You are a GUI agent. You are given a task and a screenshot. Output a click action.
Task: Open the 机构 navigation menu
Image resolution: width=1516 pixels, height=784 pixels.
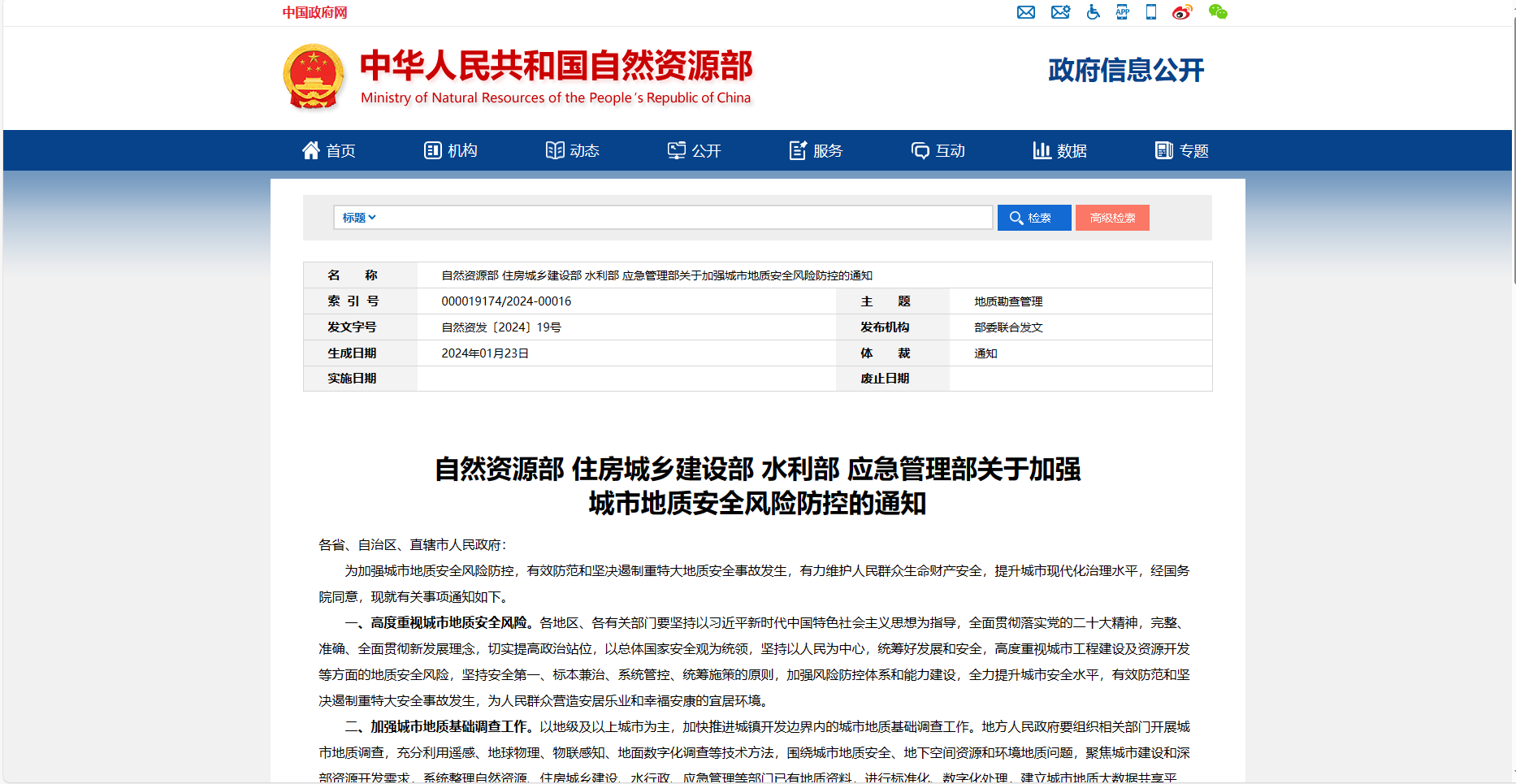pos(453,149)
